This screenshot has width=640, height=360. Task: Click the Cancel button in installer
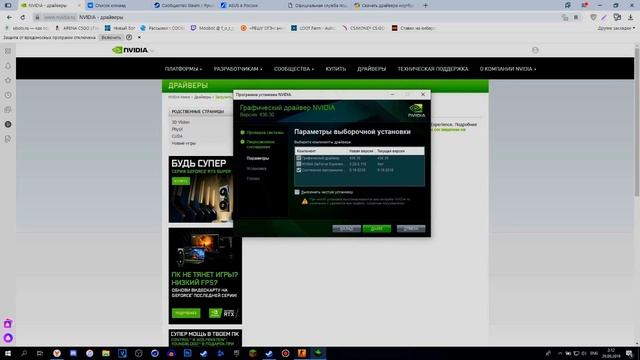click(411, 229)
